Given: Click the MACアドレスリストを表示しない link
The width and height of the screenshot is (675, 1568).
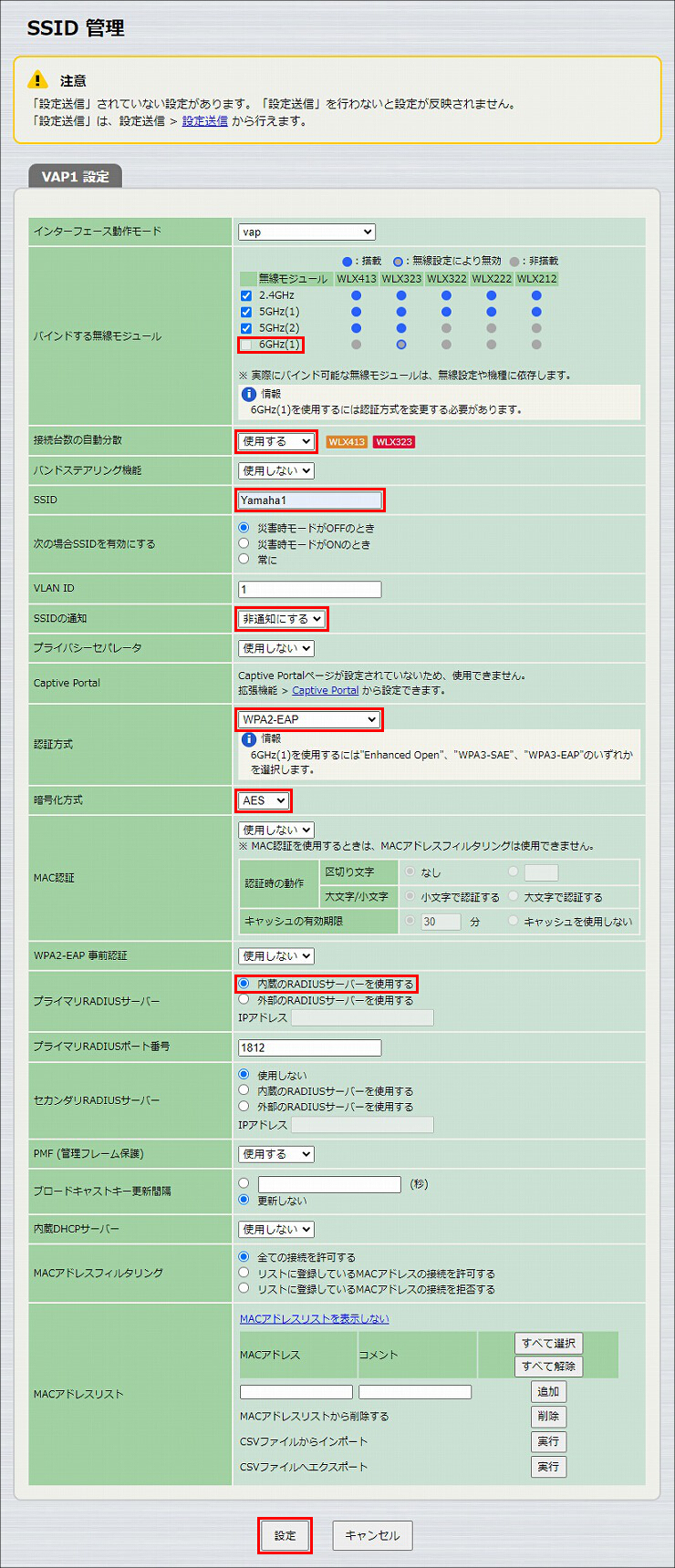Looking at the screenshot, I should point(315,1319).
